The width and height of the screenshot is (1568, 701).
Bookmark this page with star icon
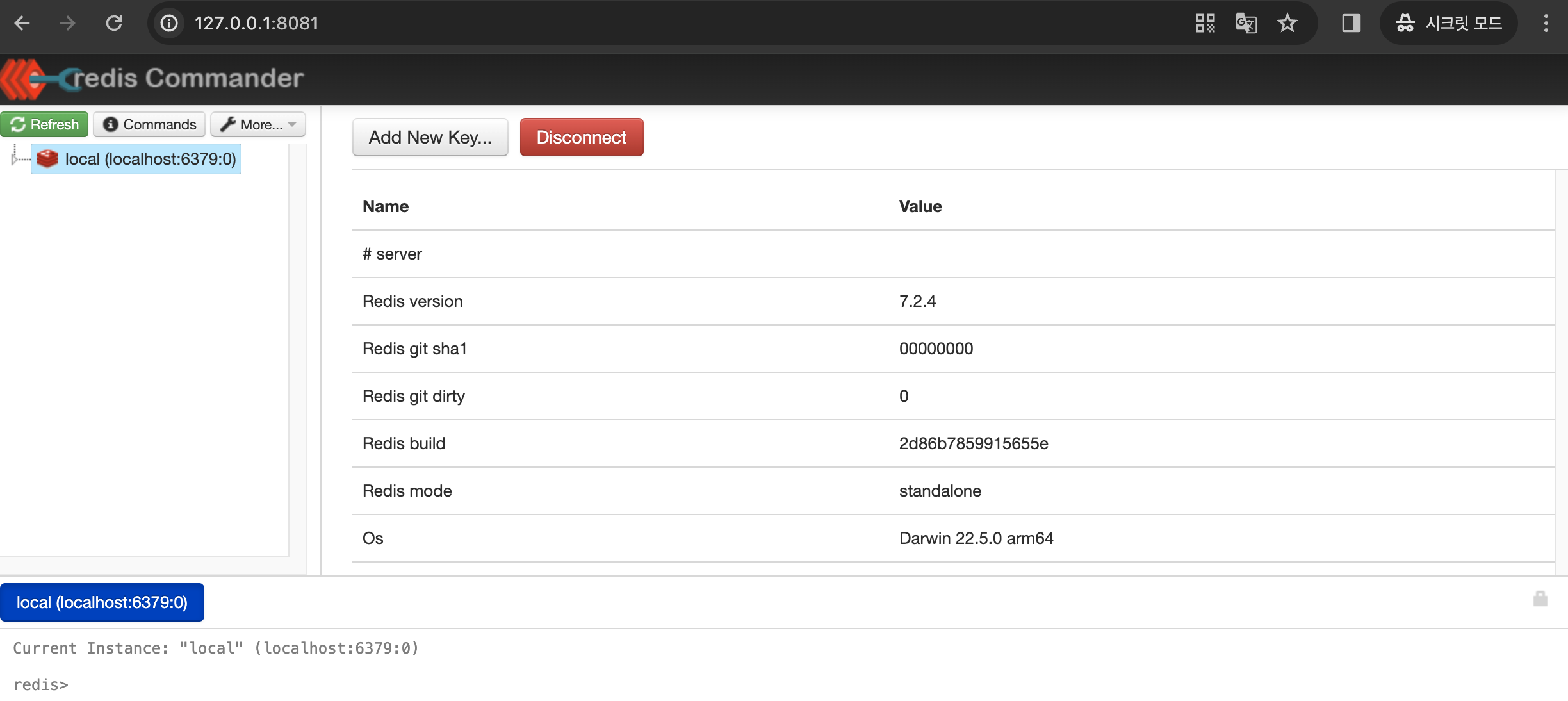(1287, 24)
